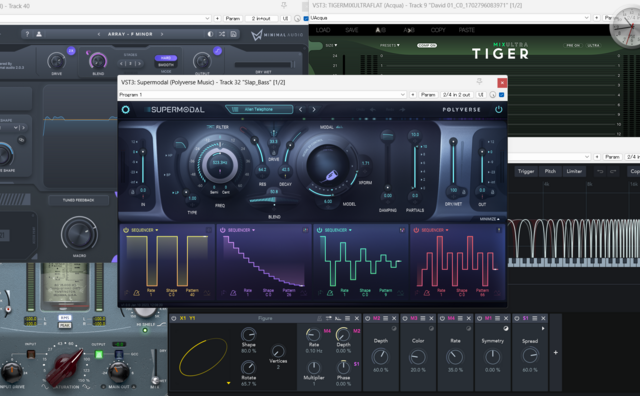This screenshot has height=396, width=640.
Task: Select the BP filter type
Action: pyautogui.click(x=167, y=175)
